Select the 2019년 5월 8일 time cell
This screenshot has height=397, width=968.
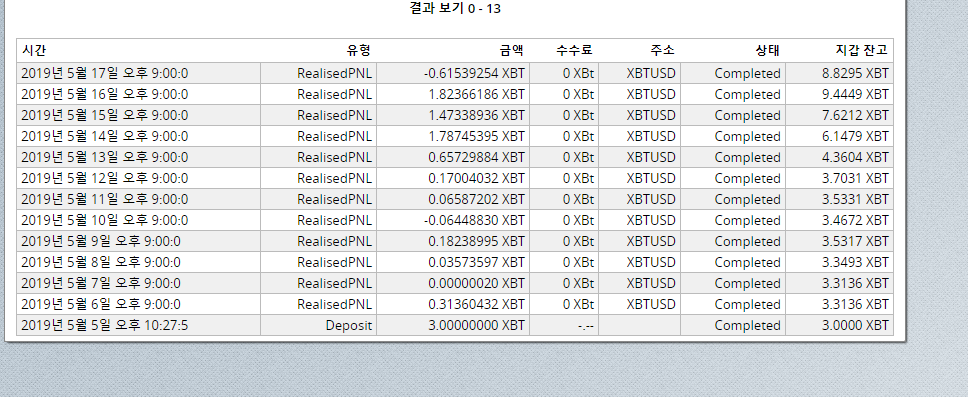point(138,262)
